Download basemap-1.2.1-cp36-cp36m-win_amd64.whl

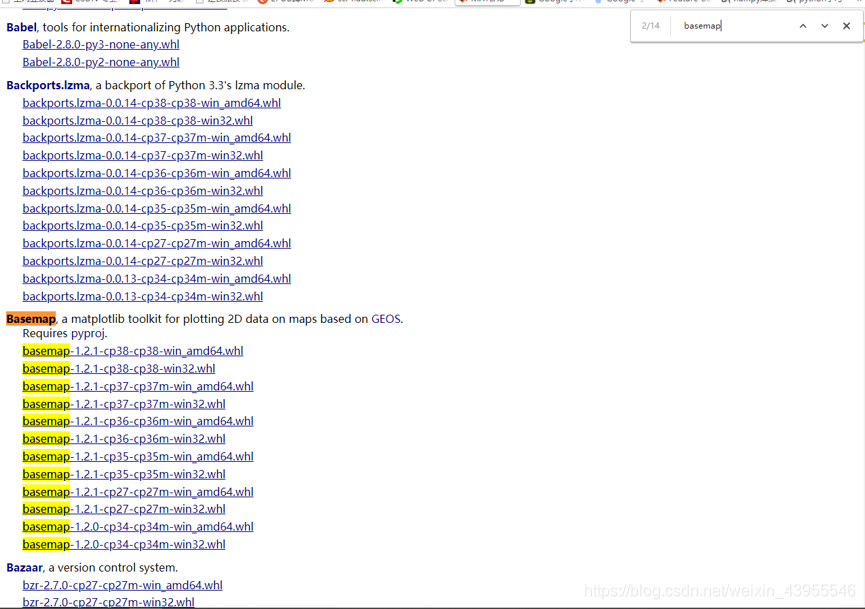(x=138, y=421)
